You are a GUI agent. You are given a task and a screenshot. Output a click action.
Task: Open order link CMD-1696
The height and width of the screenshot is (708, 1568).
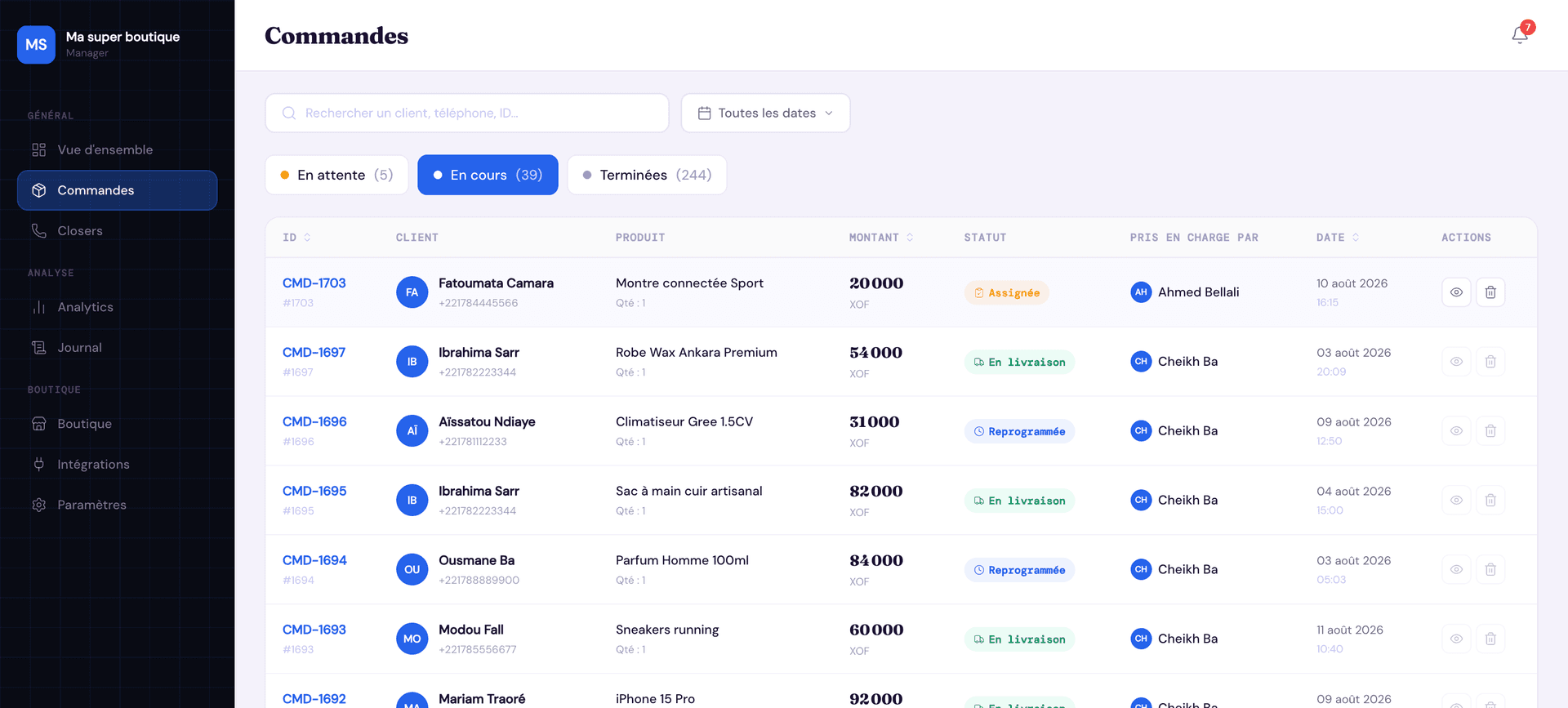[x=314, y=422]
